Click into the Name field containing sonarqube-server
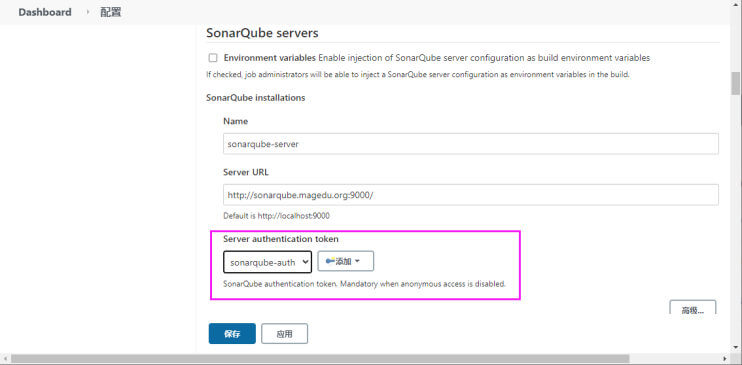 click(471, 144)
